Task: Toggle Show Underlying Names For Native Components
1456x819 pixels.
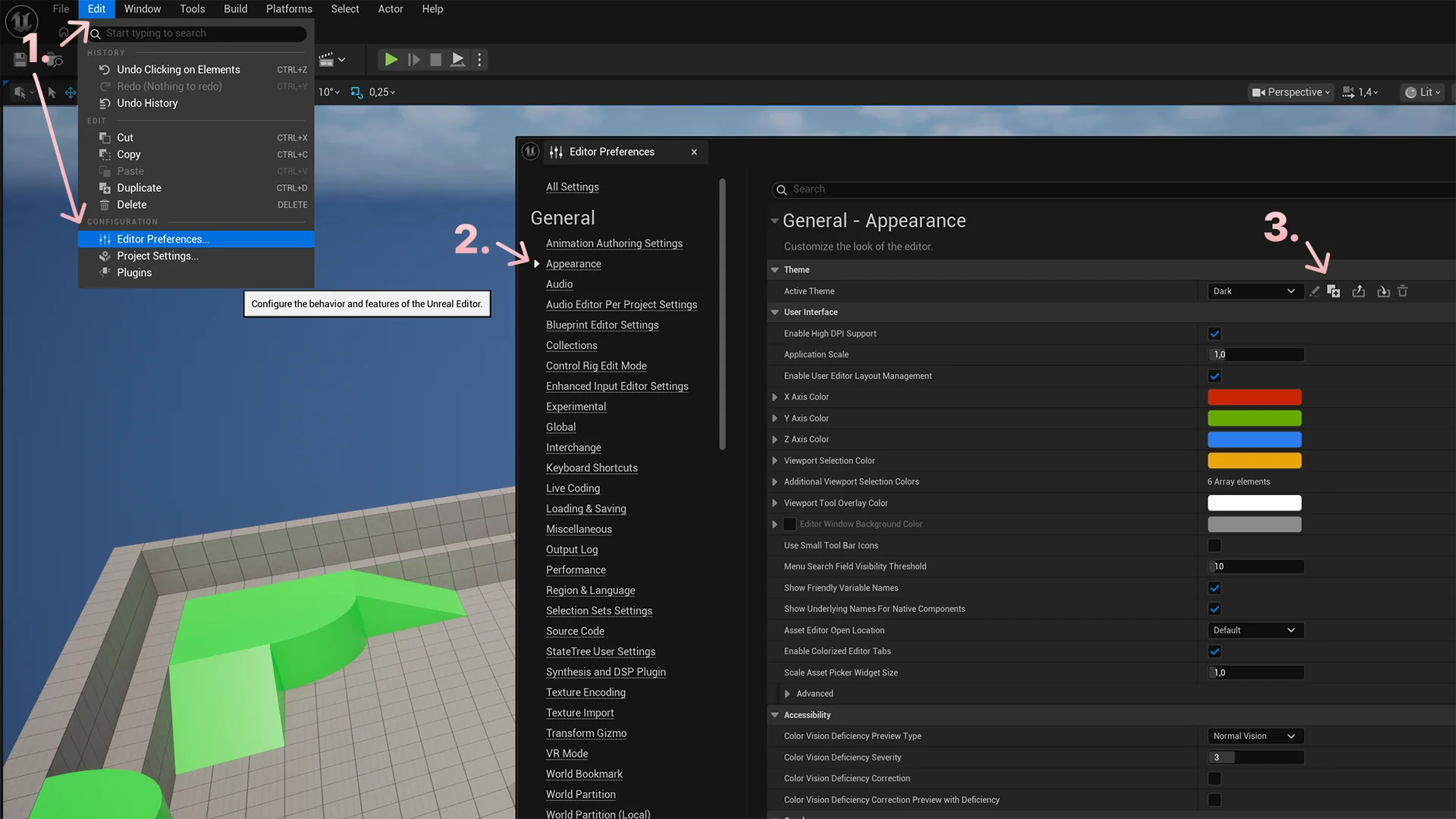Action: coord(1214,609)
